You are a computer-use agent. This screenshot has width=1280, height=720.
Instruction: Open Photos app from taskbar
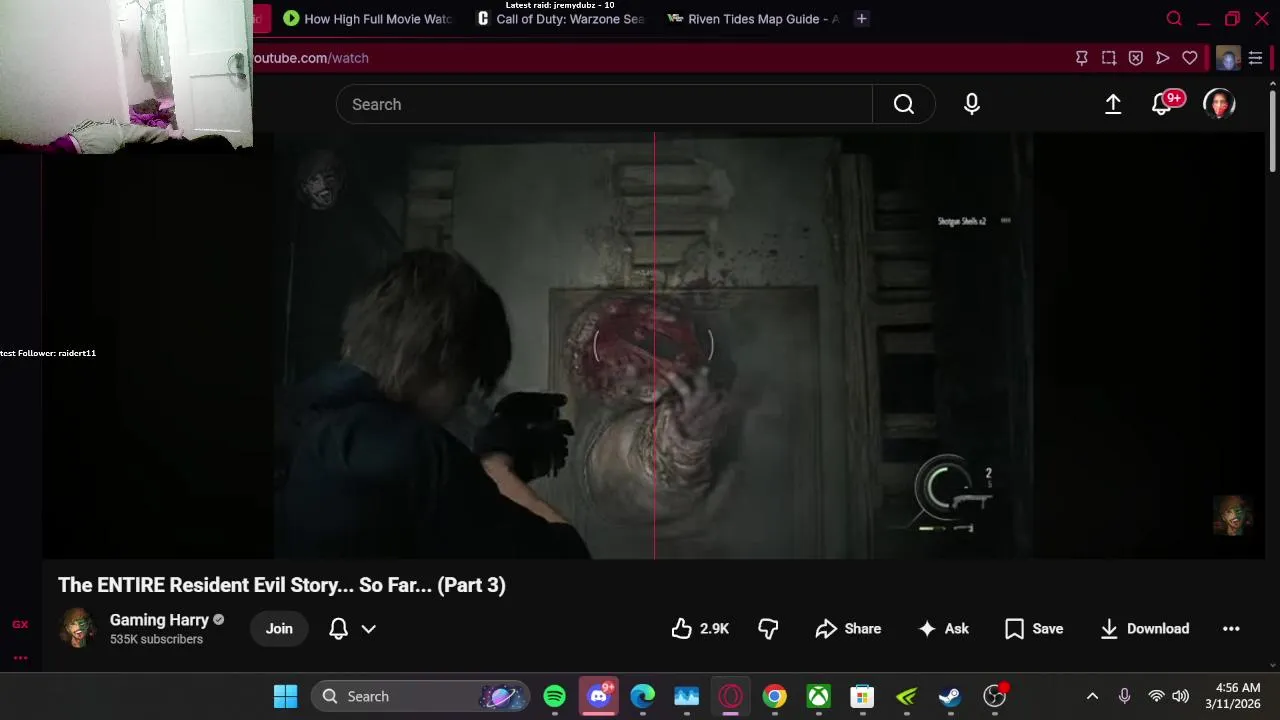tap(687, 696)
